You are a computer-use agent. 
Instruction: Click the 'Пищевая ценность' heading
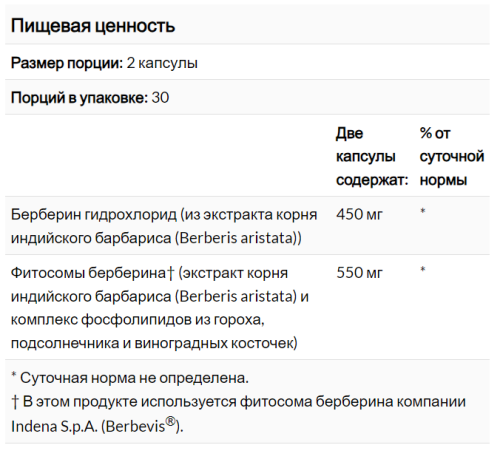93,26
